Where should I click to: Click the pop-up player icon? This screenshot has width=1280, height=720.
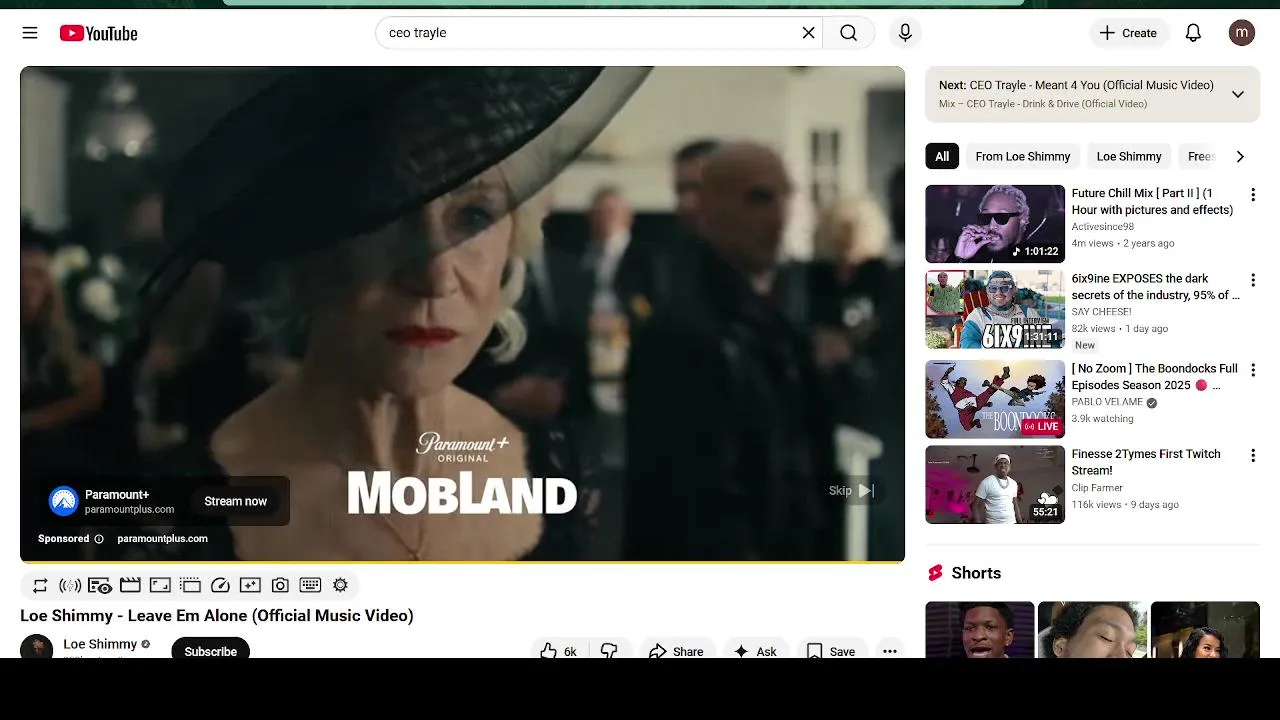[190, 585]
